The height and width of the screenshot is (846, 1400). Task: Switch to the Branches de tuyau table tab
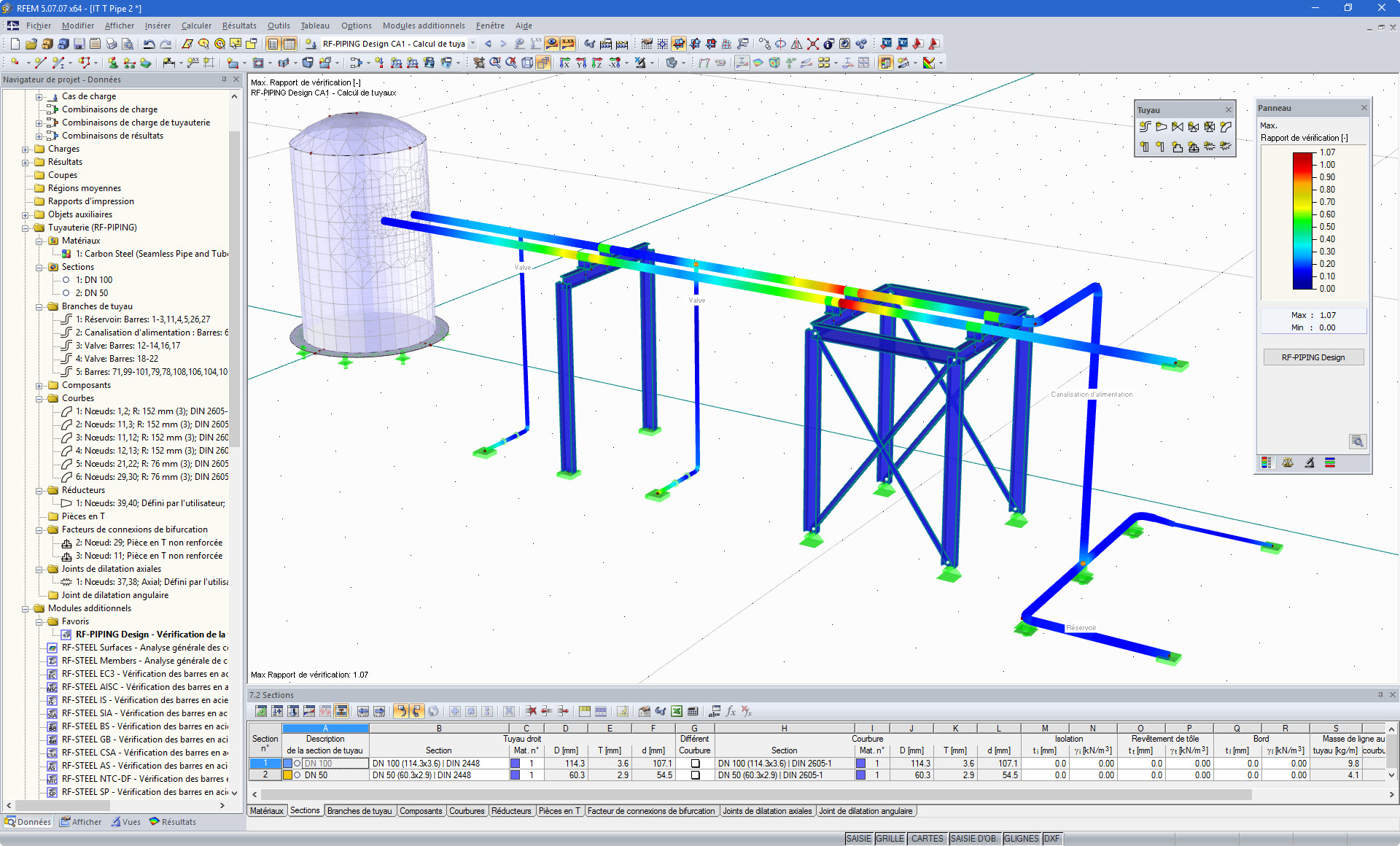click(x=359, y=811)
